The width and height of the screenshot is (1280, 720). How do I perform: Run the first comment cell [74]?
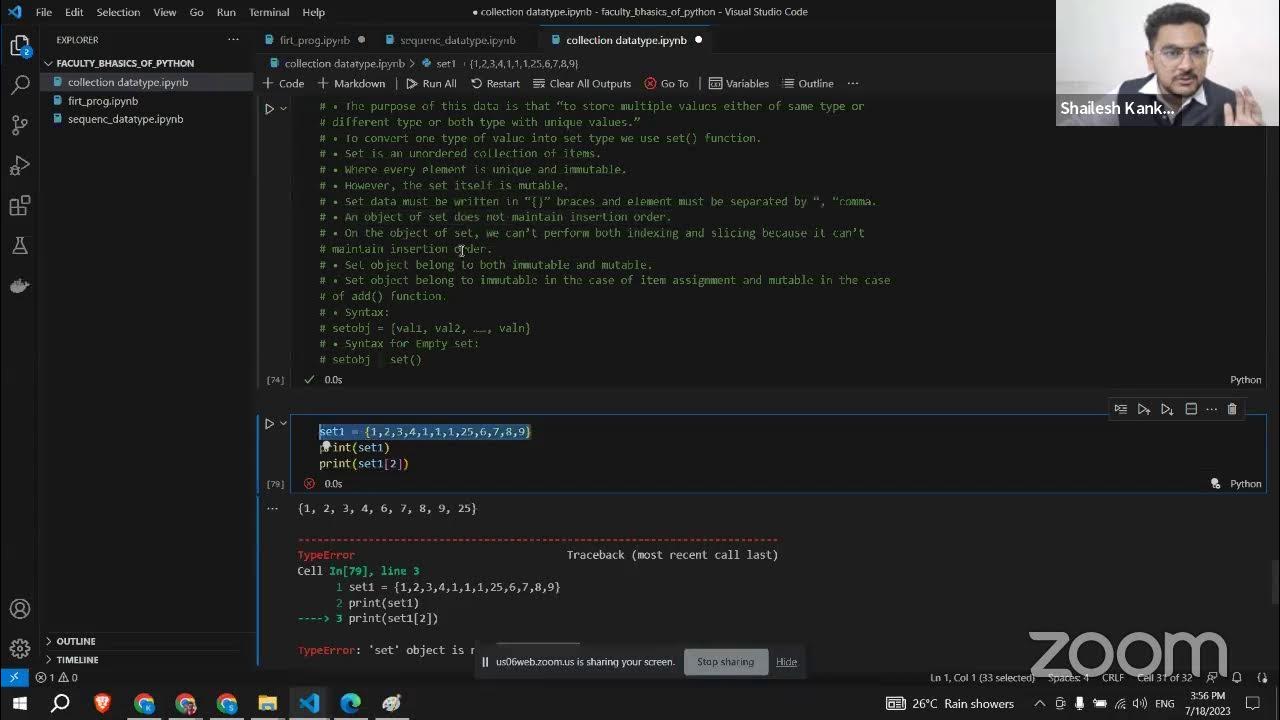(x=269, y=108)
